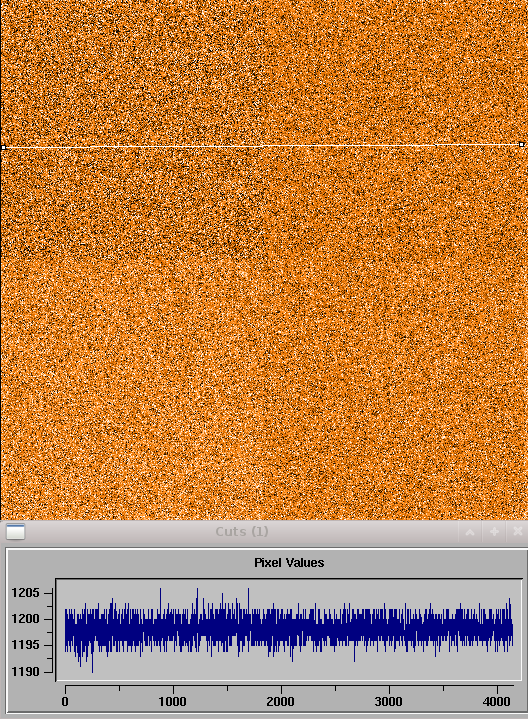Click the plus maximize button of Cuts window
This screenshot has height=719, width=528.
(x=494, y=532)
